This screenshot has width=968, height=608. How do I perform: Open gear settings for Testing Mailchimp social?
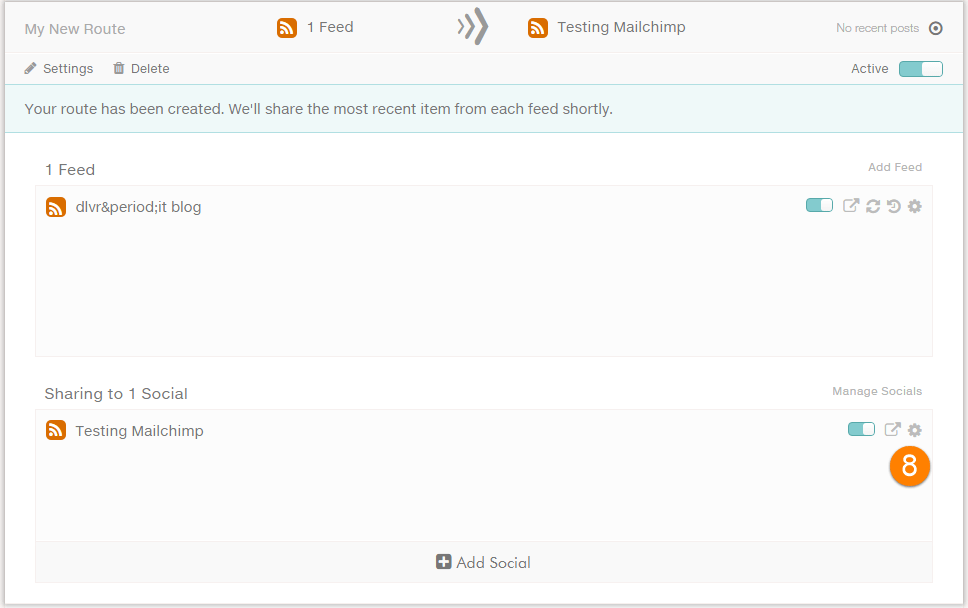coord(915,430)
